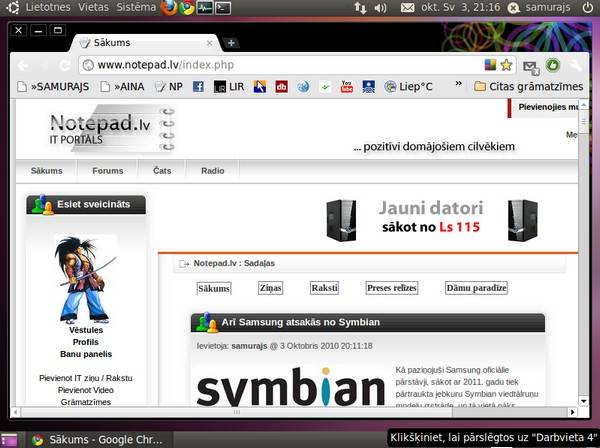Open the article title Arī Samsung atsakās no Symbian
Viewport: 600px width, 448px height.
pyautogui.click(x=301, y=322)
